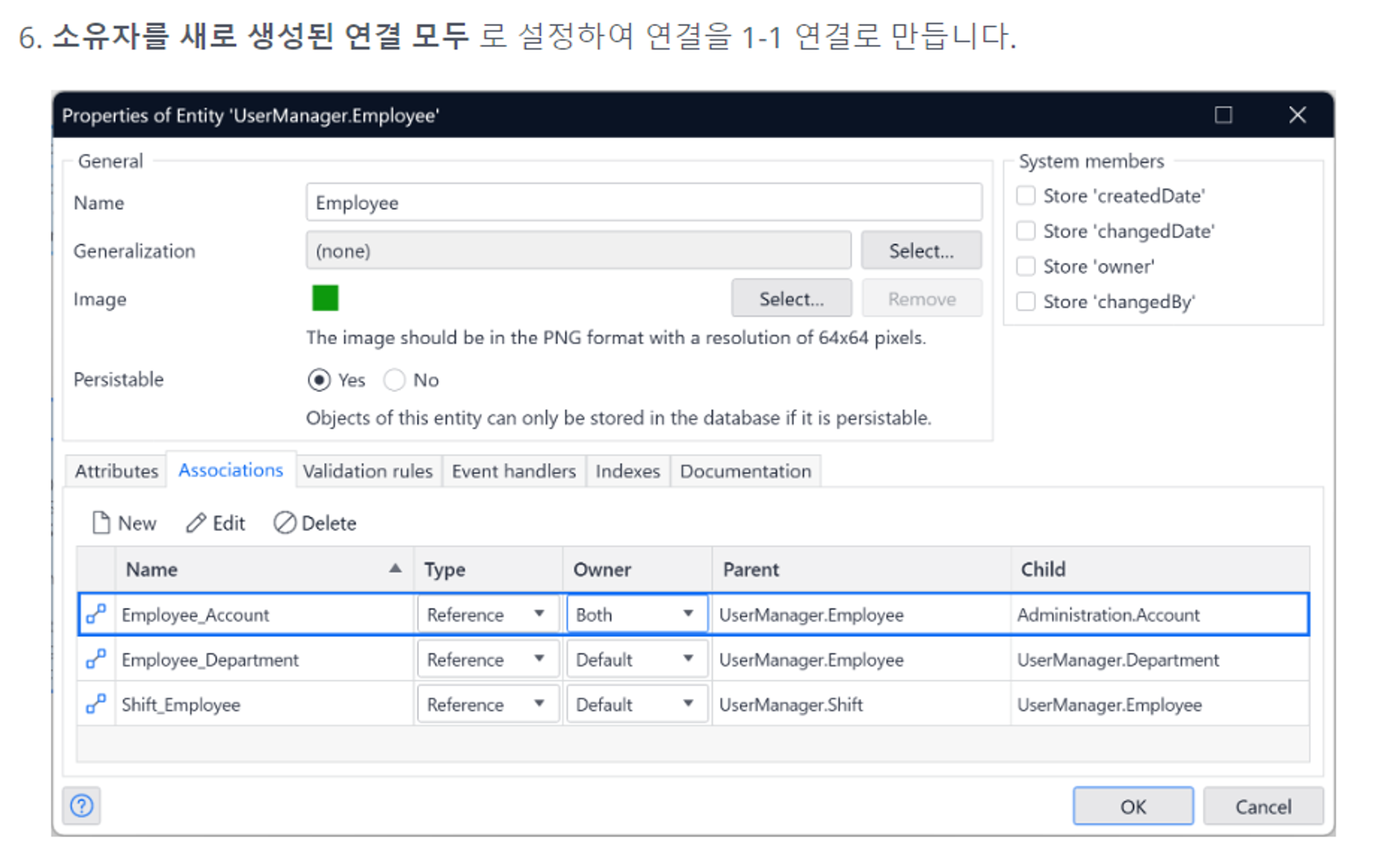Click the Employee_Department association row icon

(x=96, y=659)
